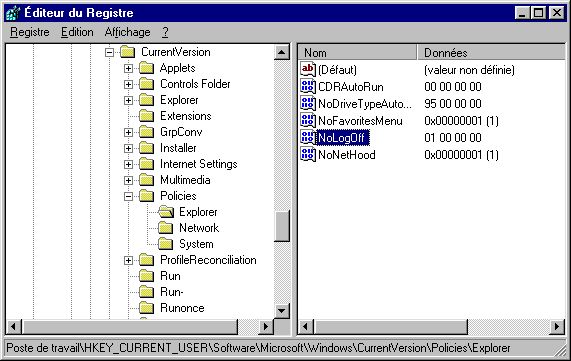Click tree pane scroll right arrow

point(266,327)
